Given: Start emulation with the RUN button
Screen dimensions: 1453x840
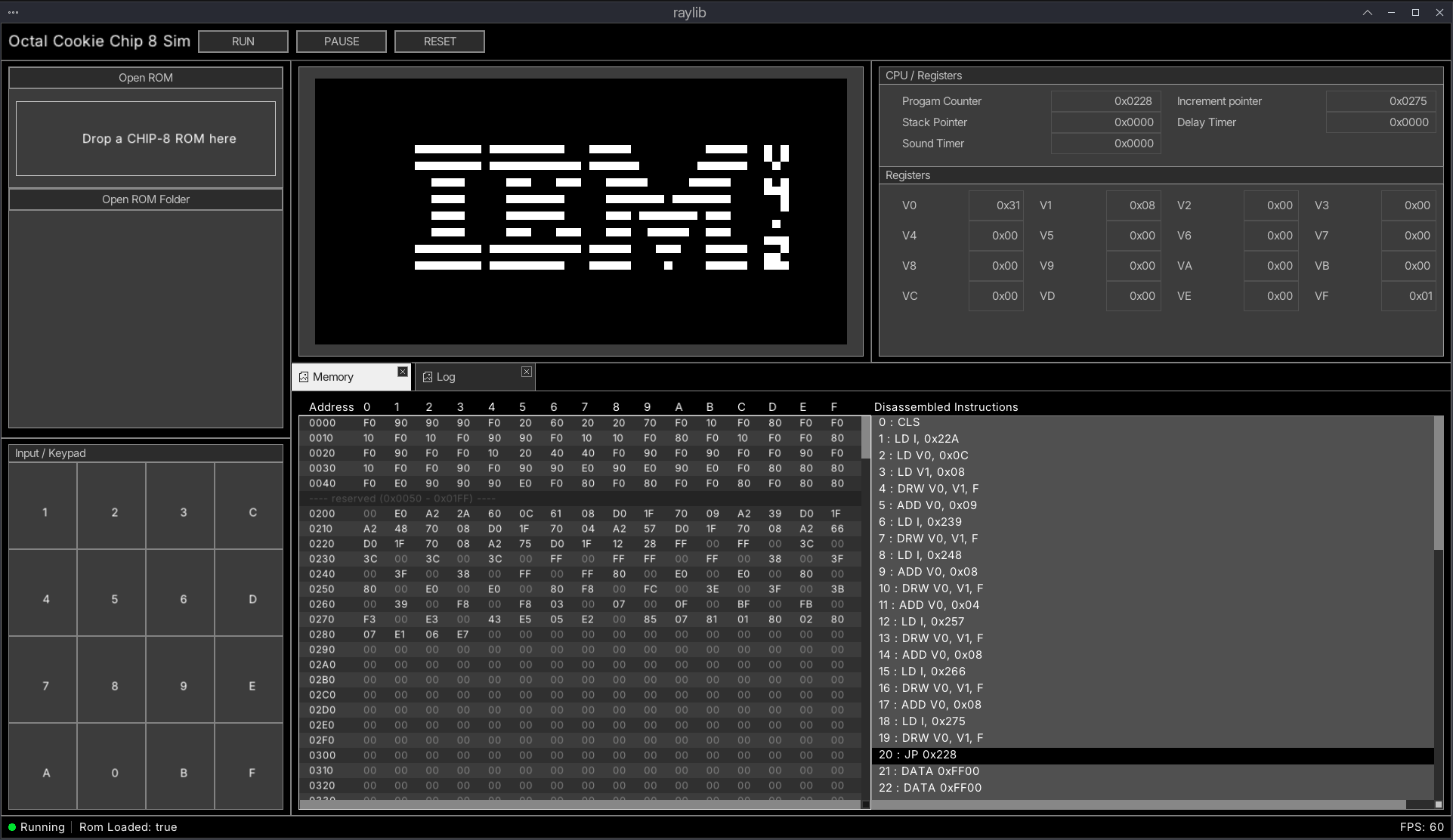Looking at the screenshot, I should click(x=243, y=42).
